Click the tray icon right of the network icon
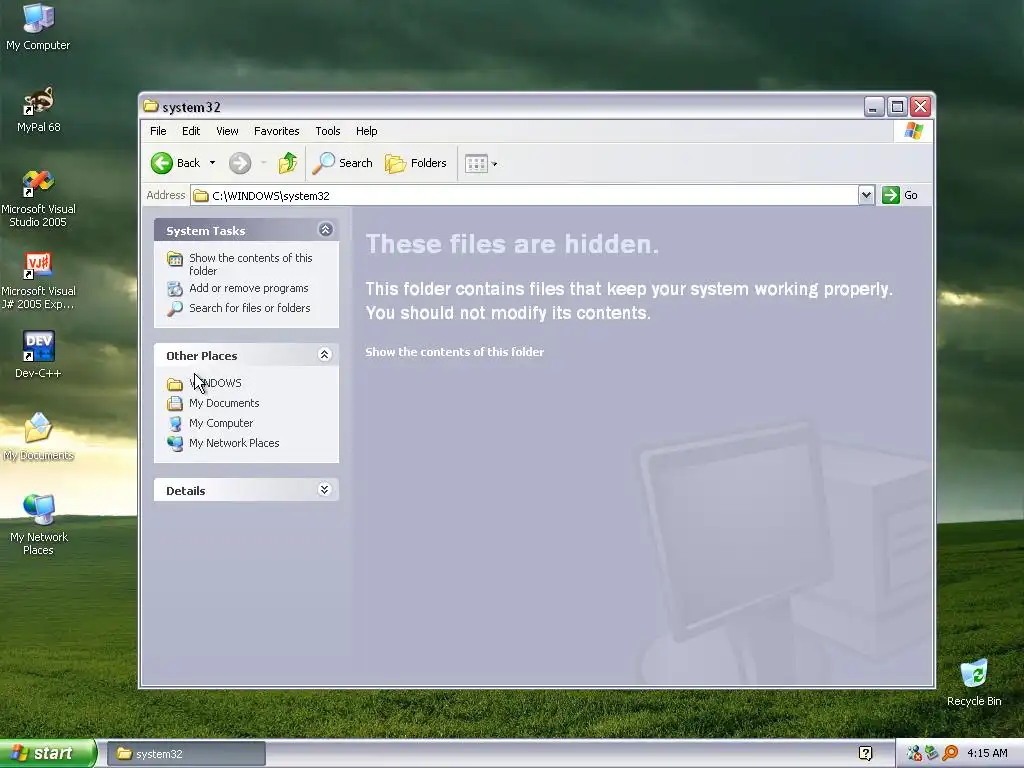 click(932, 753)
